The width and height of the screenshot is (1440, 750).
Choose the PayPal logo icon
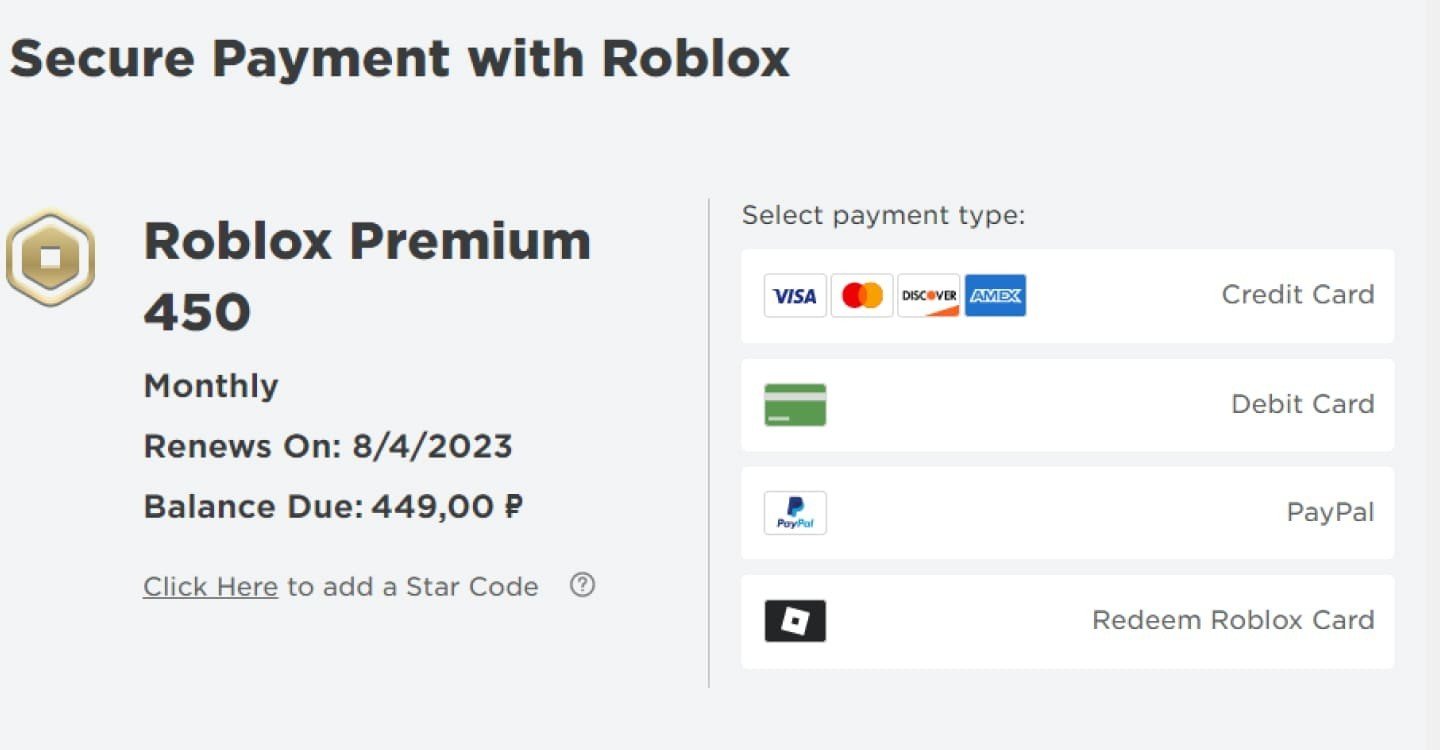click(795, 513)
